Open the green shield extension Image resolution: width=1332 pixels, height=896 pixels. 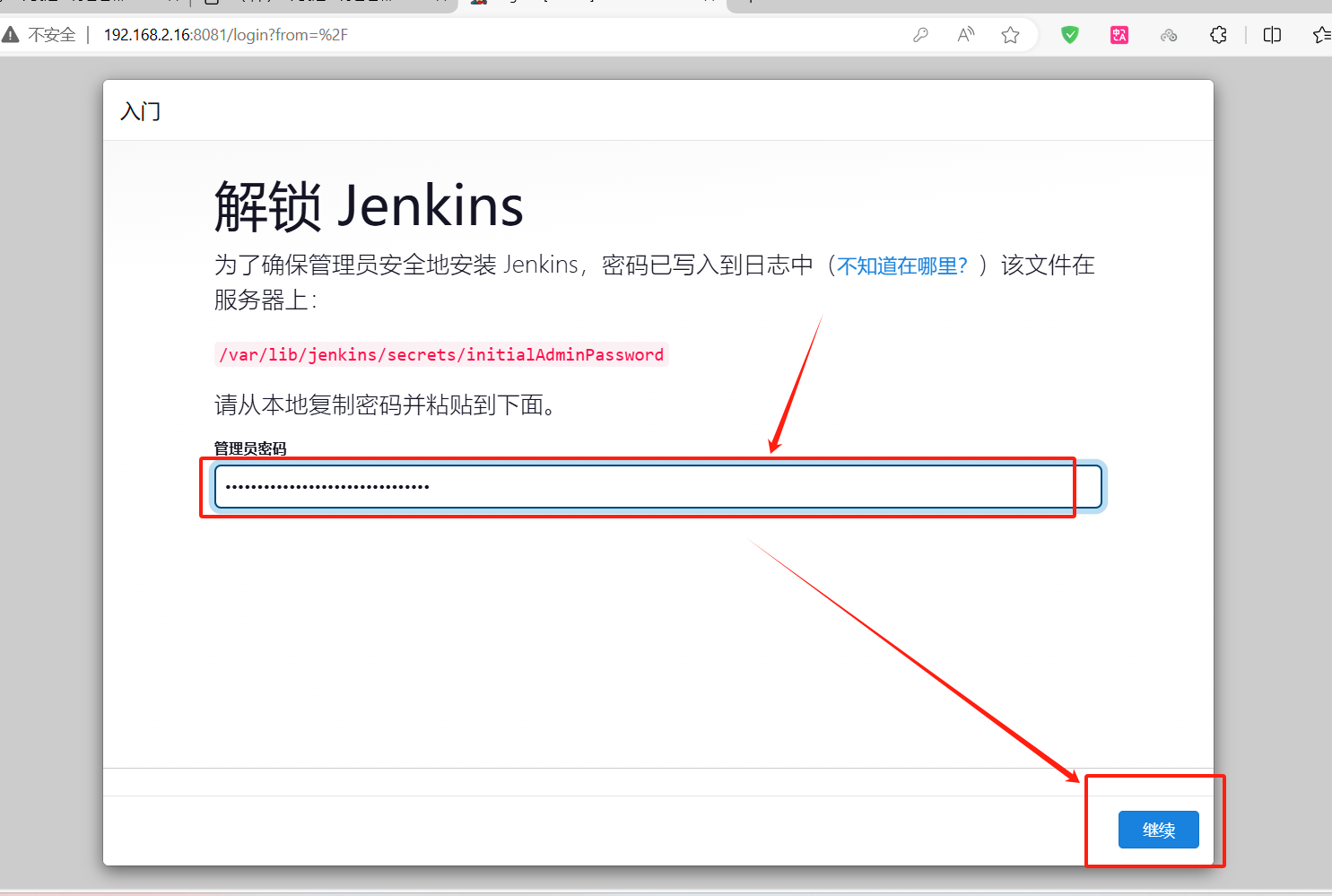point(1070,35)
